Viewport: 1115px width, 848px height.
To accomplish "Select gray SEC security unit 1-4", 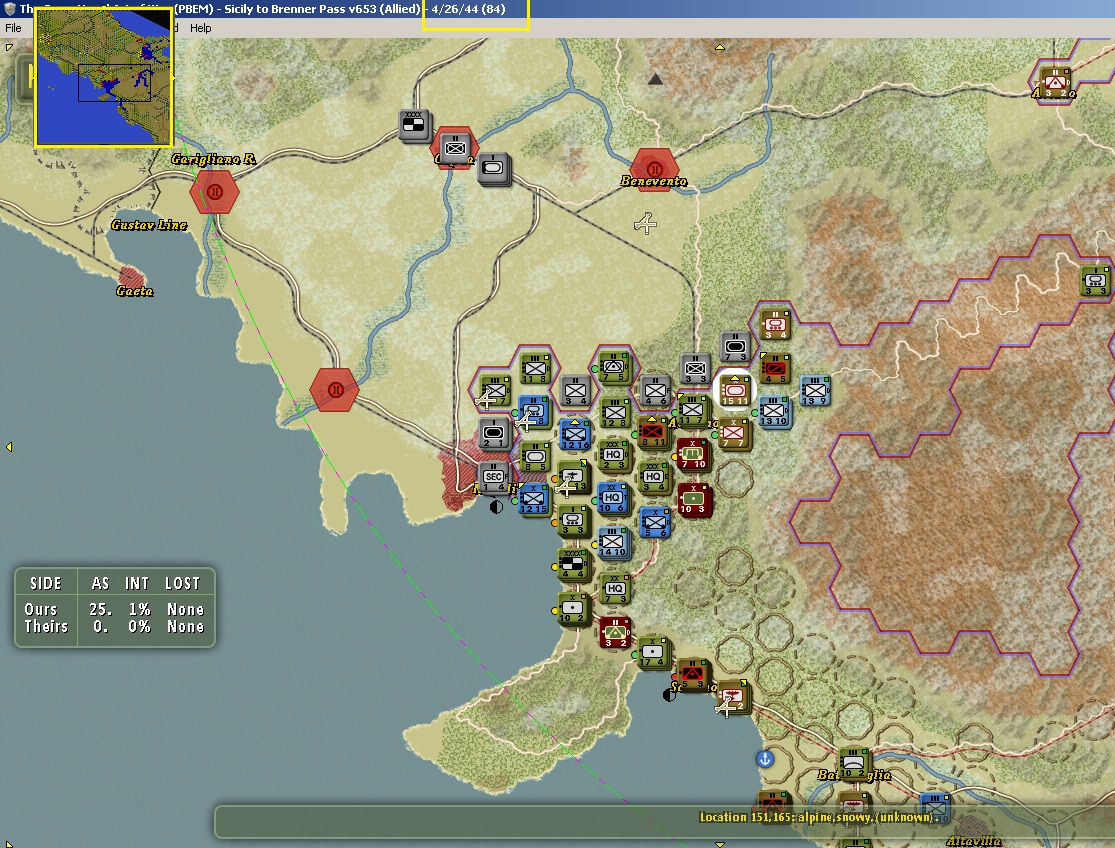I will pyautogui.click(x=495, y=477).
